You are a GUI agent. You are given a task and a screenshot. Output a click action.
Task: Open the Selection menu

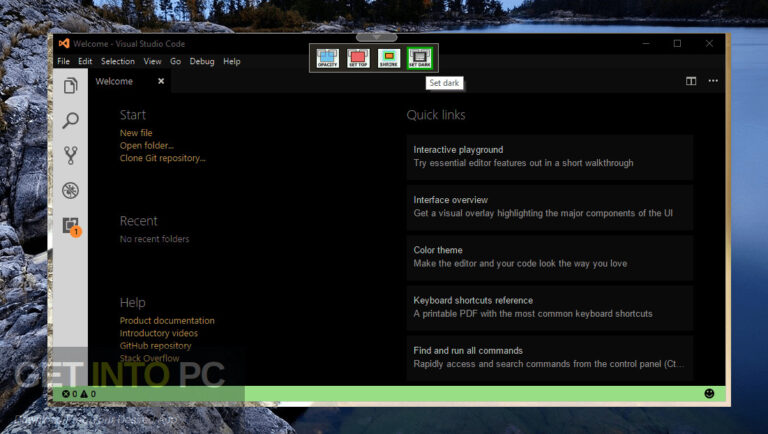tap(118, 61)
